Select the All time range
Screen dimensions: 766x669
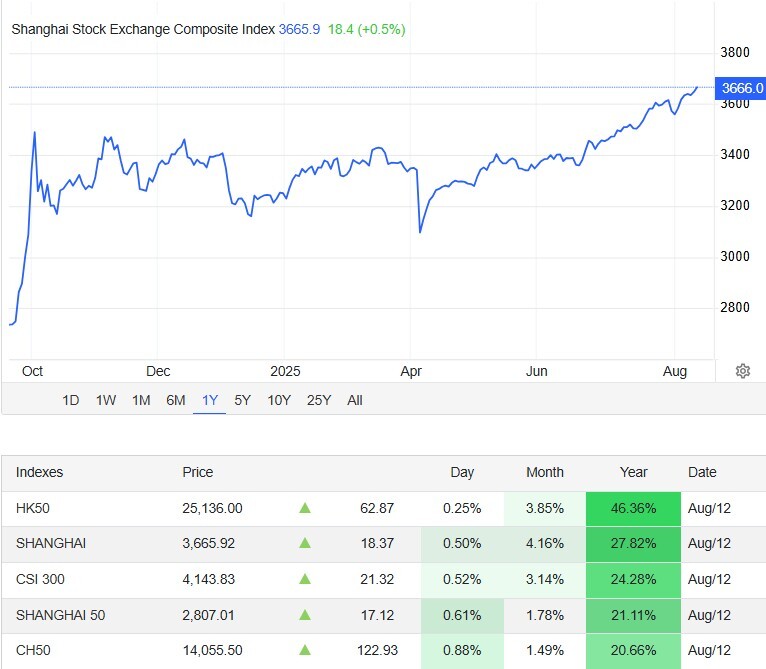coord(355,400)
